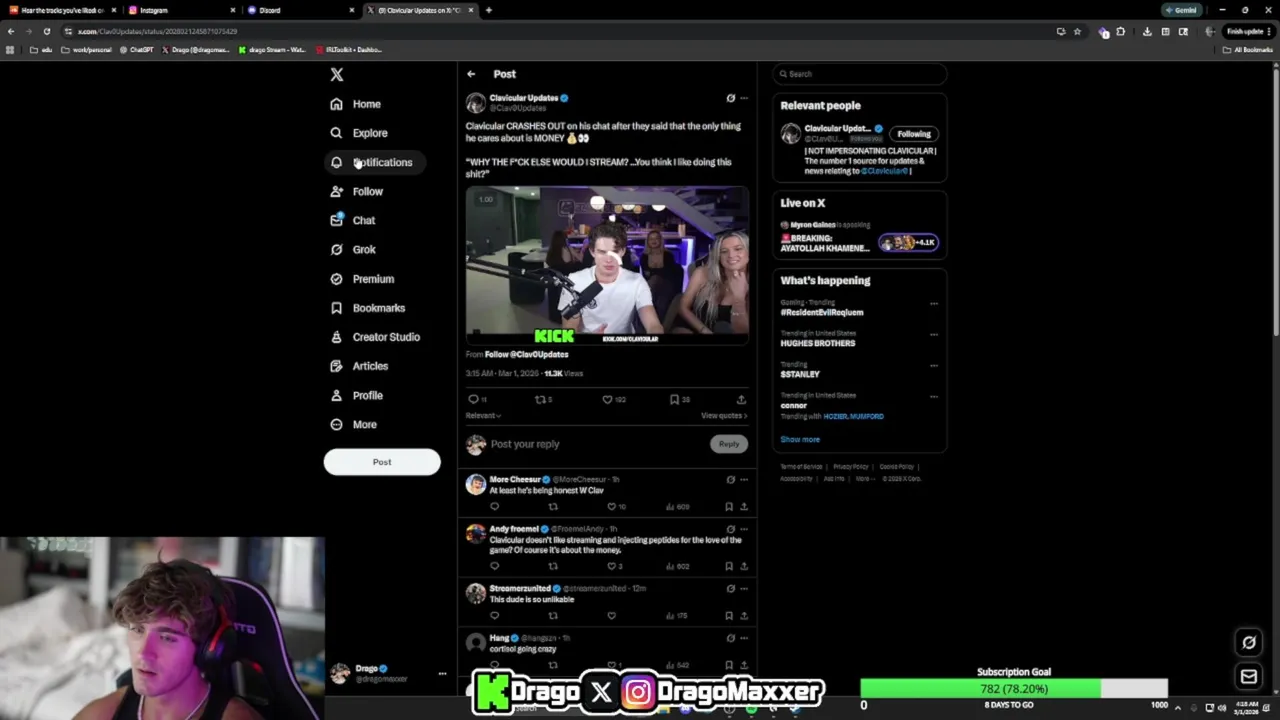
Task: Click the Following button for Clavicular Updates
Action: click(x=914, y=134)
